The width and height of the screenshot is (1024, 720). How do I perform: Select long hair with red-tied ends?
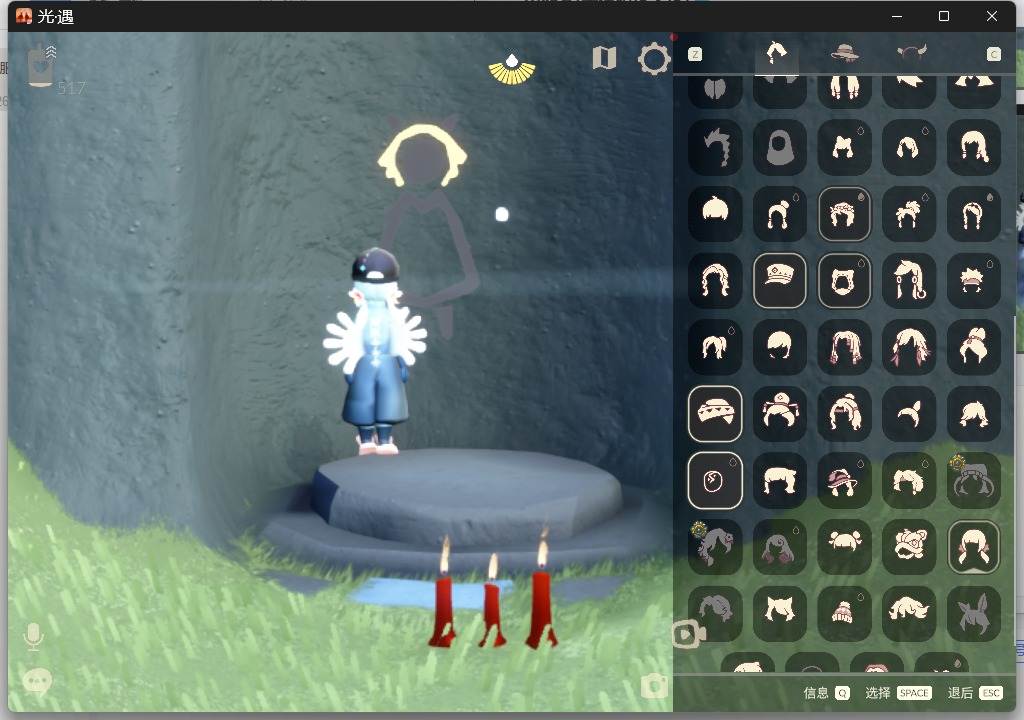974,547
